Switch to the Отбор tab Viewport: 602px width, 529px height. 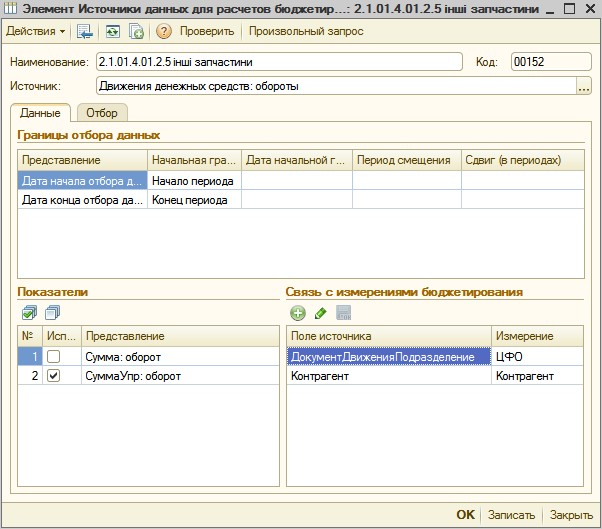click(102, 113)
